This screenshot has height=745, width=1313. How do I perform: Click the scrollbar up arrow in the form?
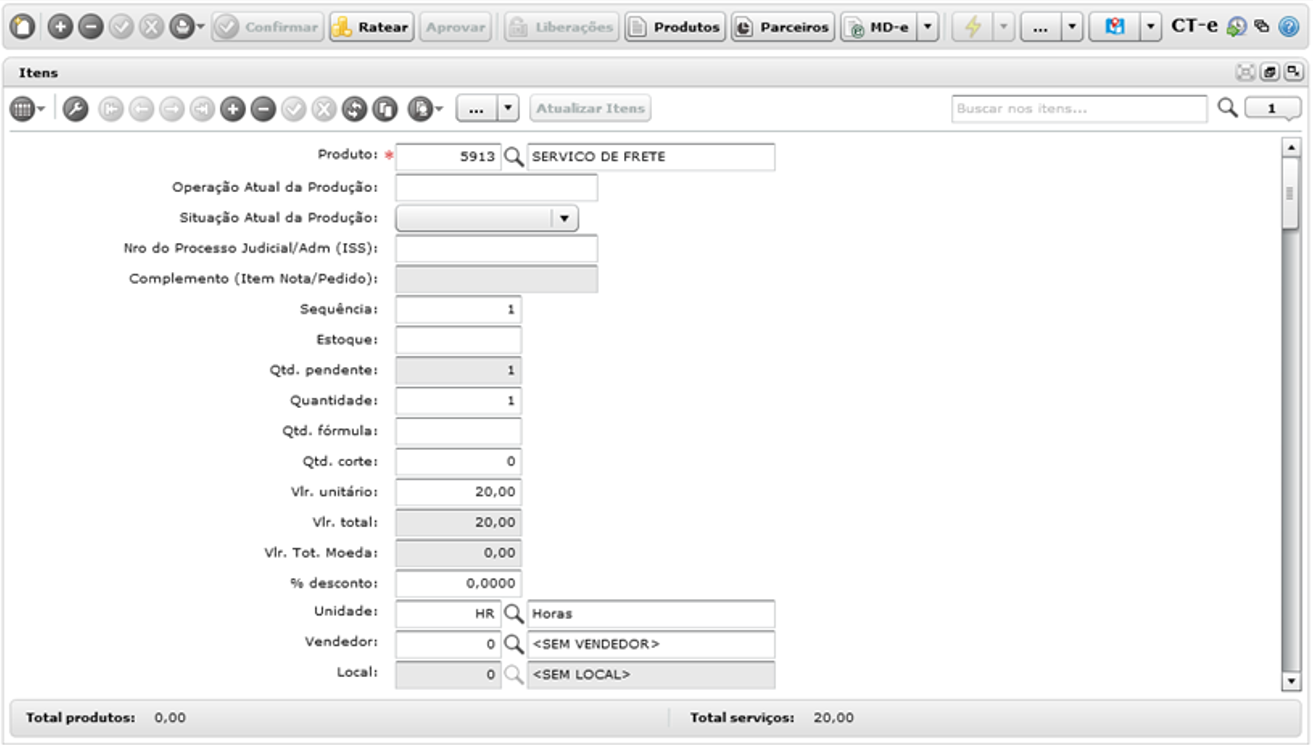[1290, 148]
